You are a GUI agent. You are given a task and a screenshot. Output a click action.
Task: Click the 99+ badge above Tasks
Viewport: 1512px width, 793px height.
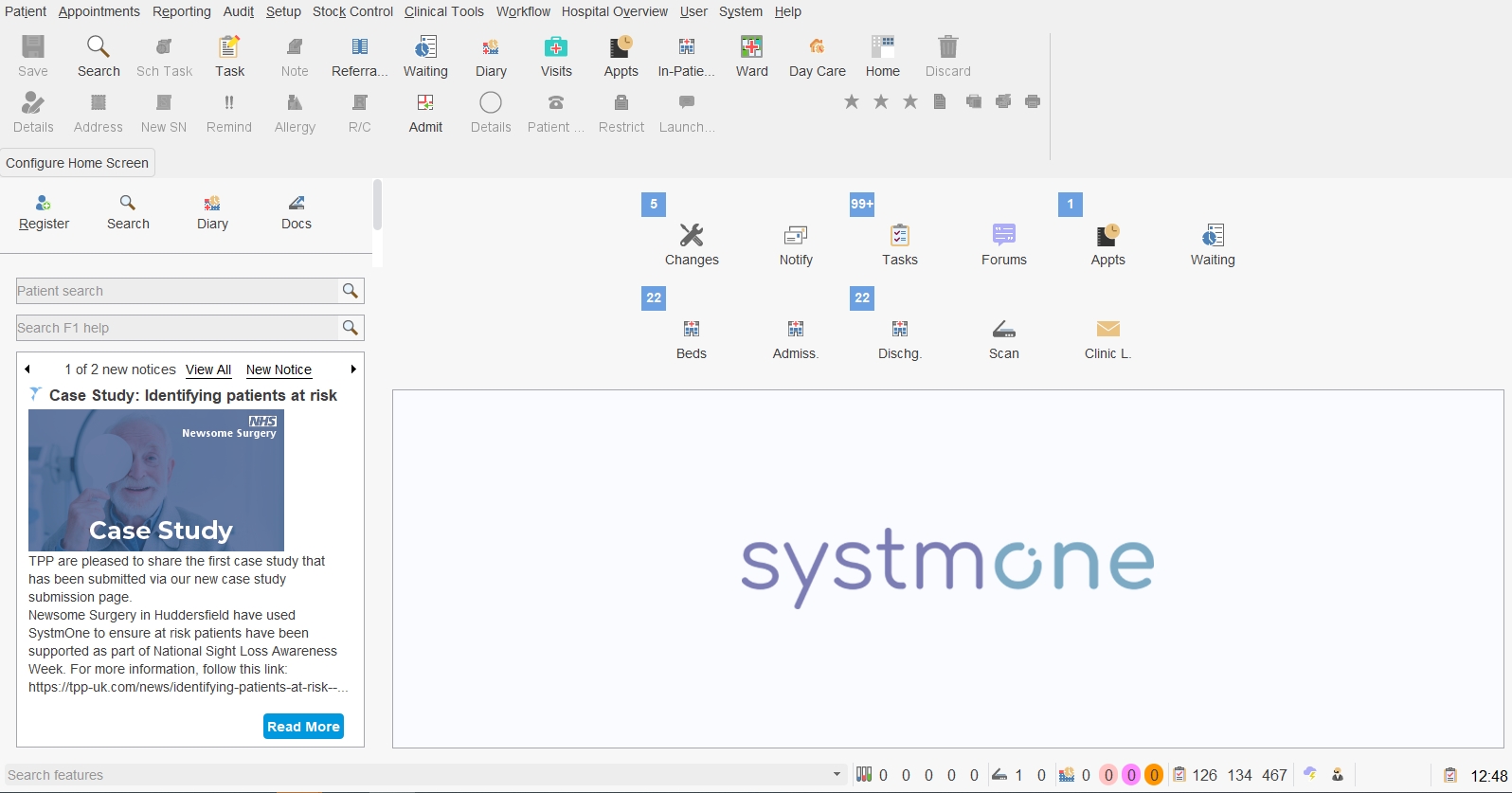tap(862, 204)
